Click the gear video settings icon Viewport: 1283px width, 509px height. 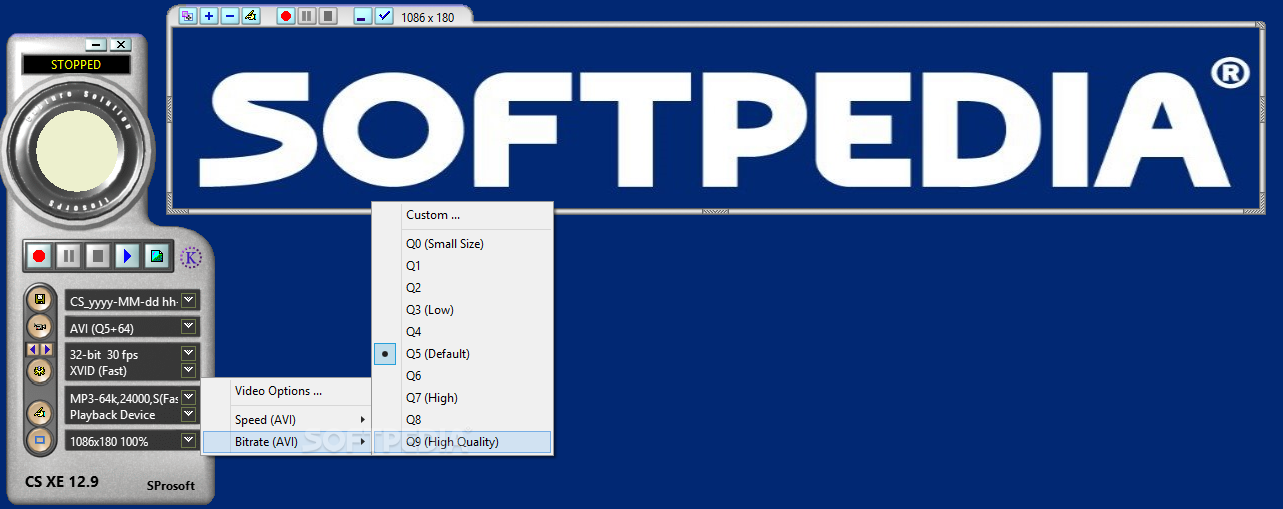pos(40,371)
